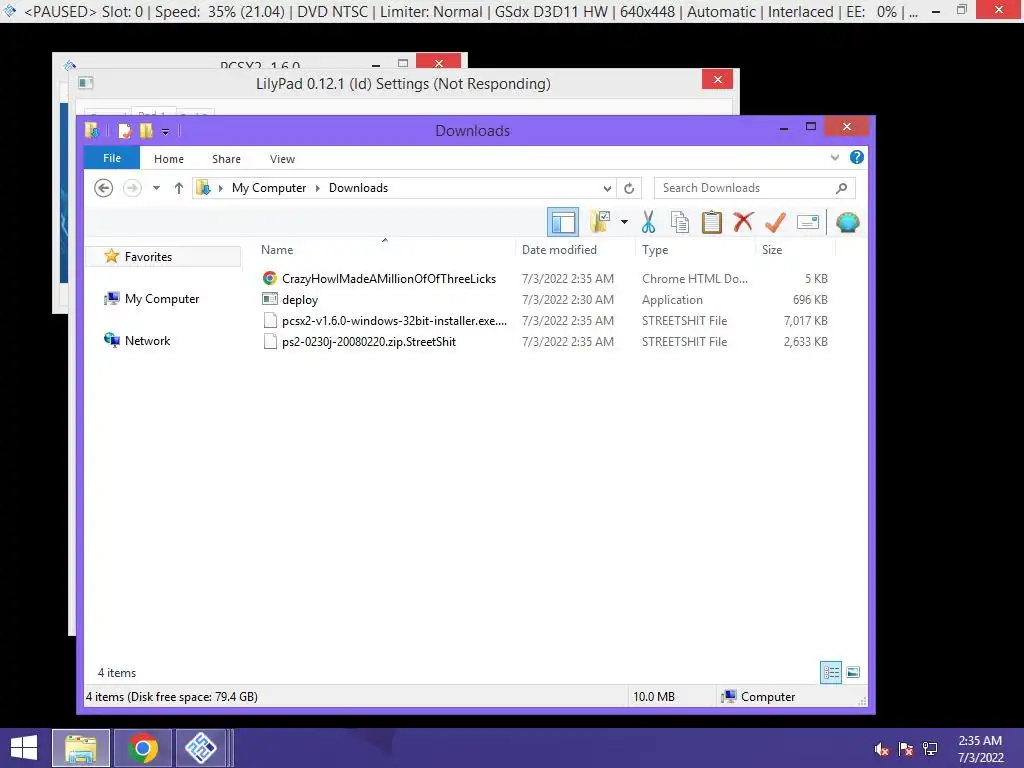
Task: Select My Computer in the navigation pane
Action: 162,298
